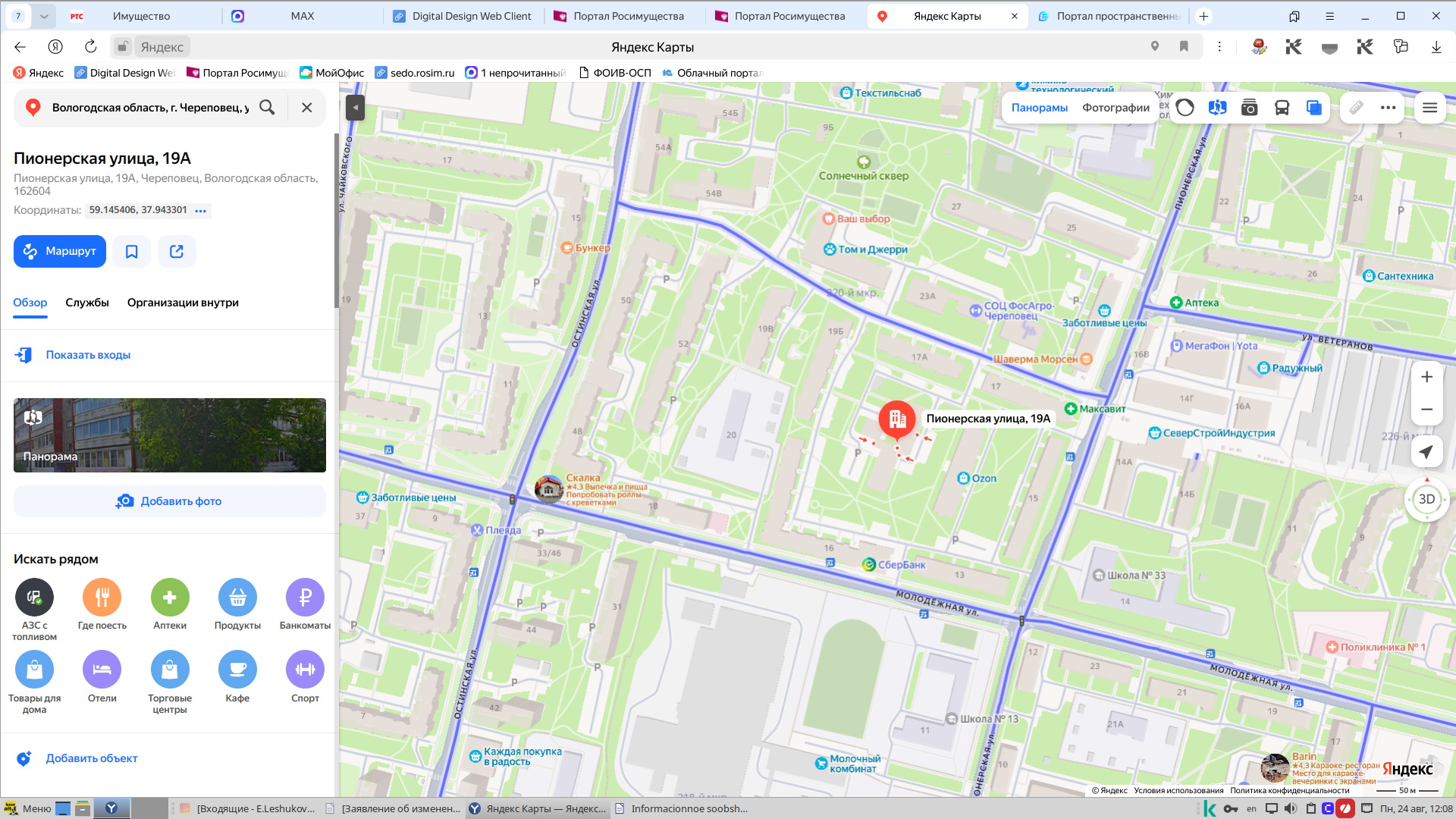Switch to the Имущество browser tab
Screen dimensions: 1456x819
pyautogui.click(x=141, y=16)
